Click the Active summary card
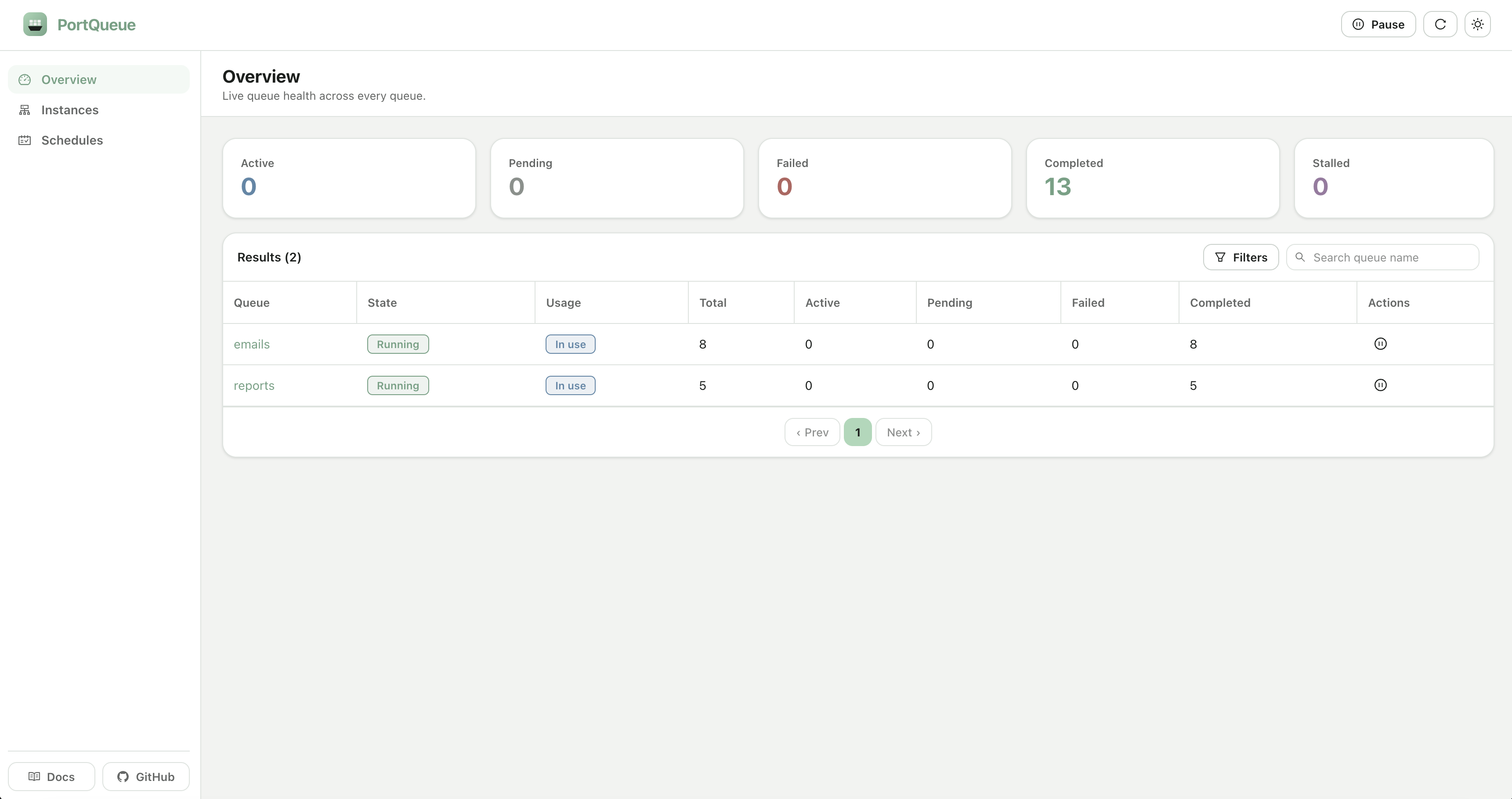The height and width of the screenshot is (799, 1512). click(x=349, y=178)
